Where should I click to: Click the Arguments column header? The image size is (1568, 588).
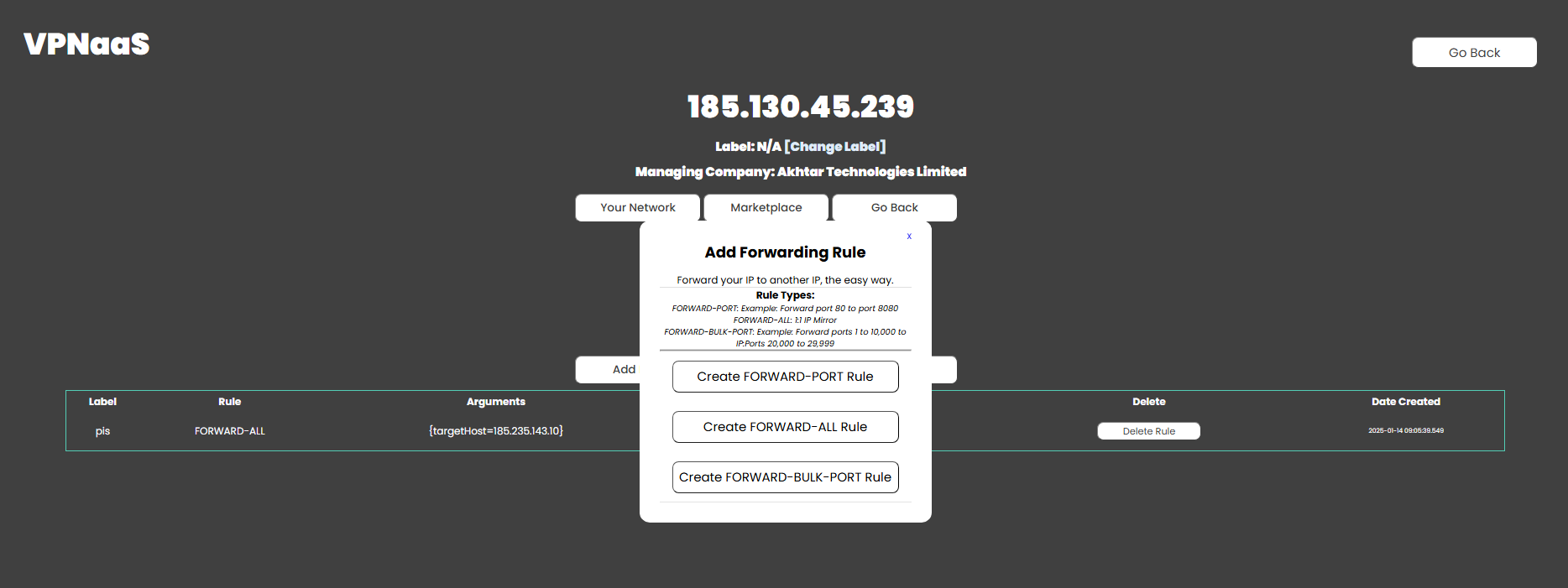[495, 402]
